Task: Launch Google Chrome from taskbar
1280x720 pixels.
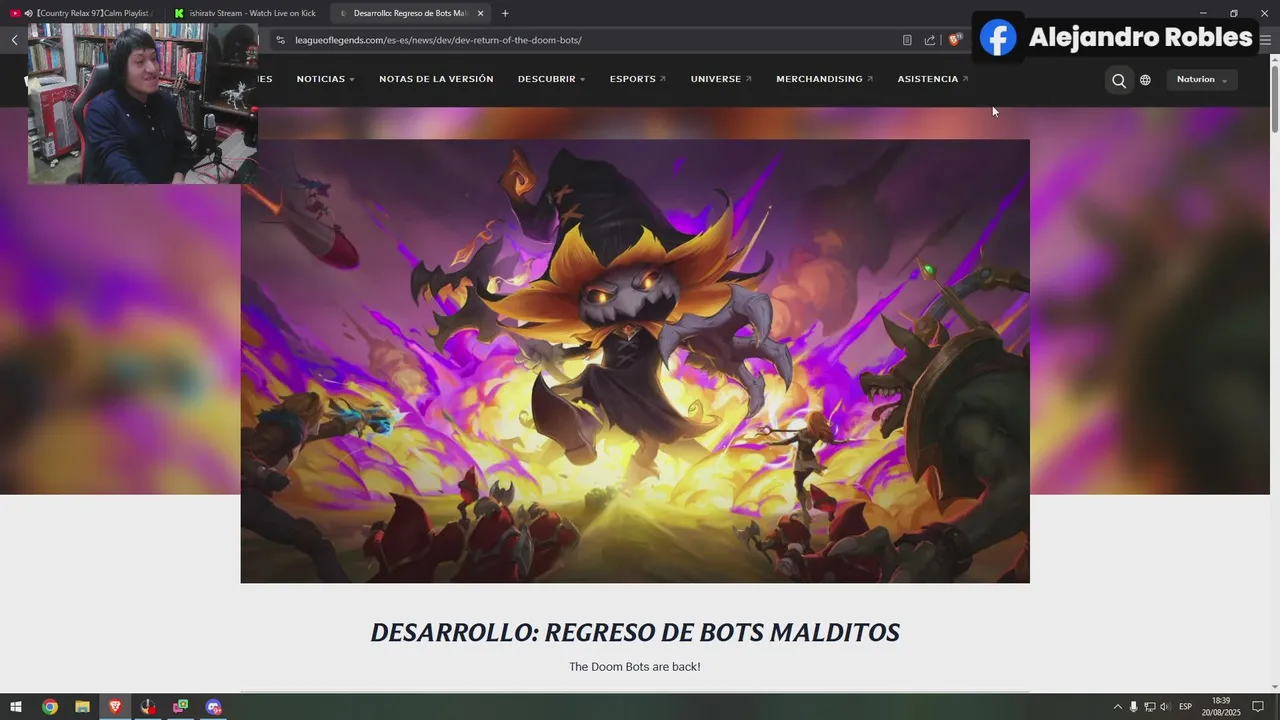Action: tap(49, 707)
